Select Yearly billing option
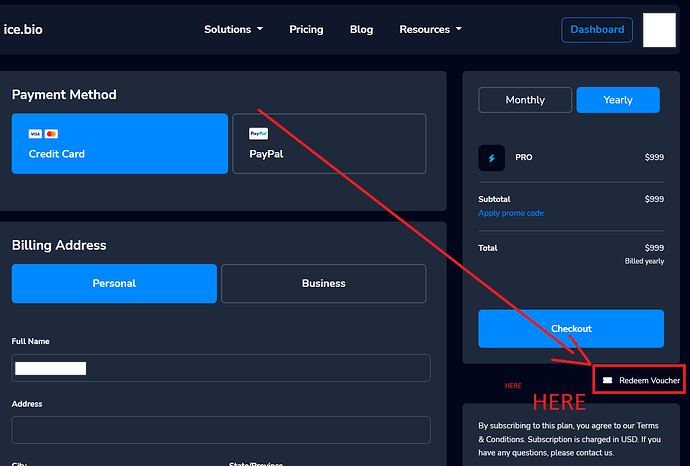Image resolution: width=690 pixels, height=466 pixels. [618, 100]
